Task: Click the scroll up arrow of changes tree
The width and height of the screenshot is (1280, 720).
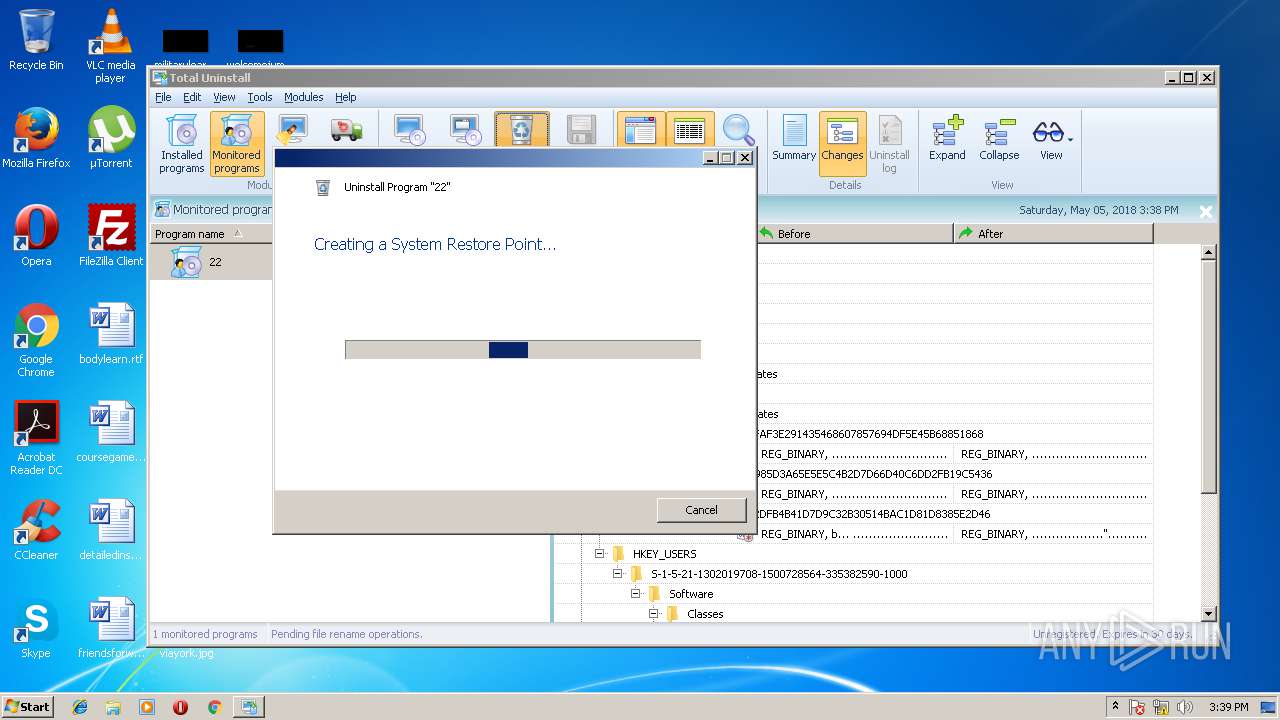Action: tap(1208, 252)
